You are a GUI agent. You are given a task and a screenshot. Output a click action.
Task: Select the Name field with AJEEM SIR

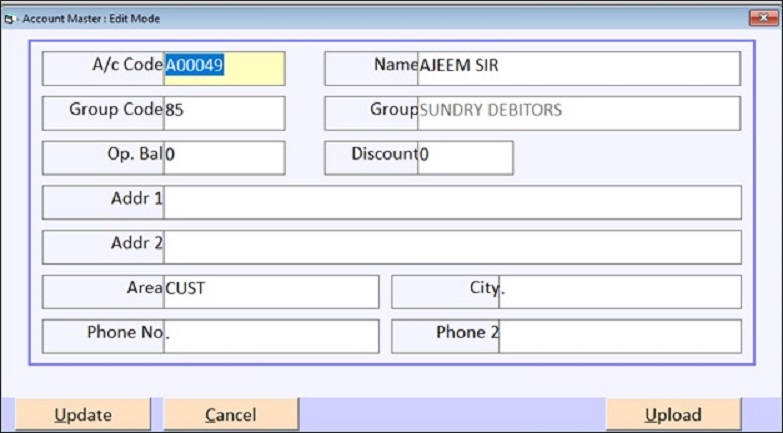pyautogui.click(x=579, y=68)
